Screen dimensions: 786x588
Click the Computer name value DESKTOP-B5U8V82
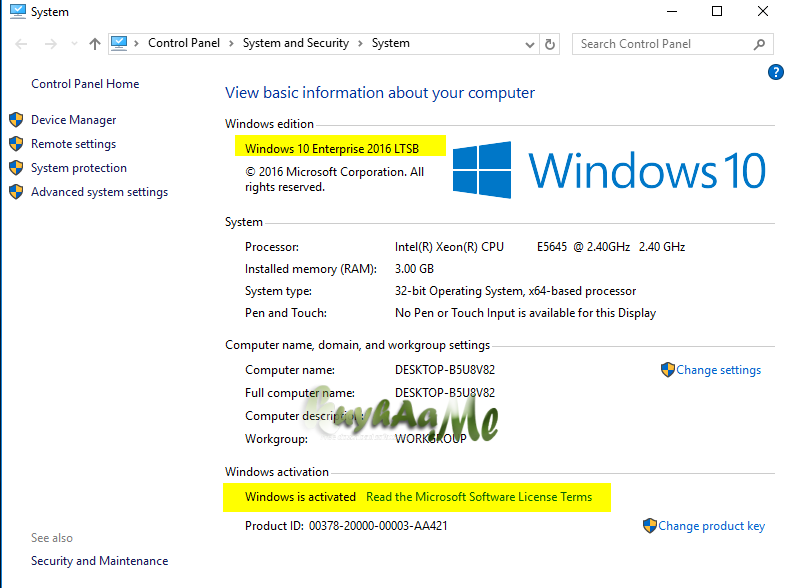click(x=445, y=370)
